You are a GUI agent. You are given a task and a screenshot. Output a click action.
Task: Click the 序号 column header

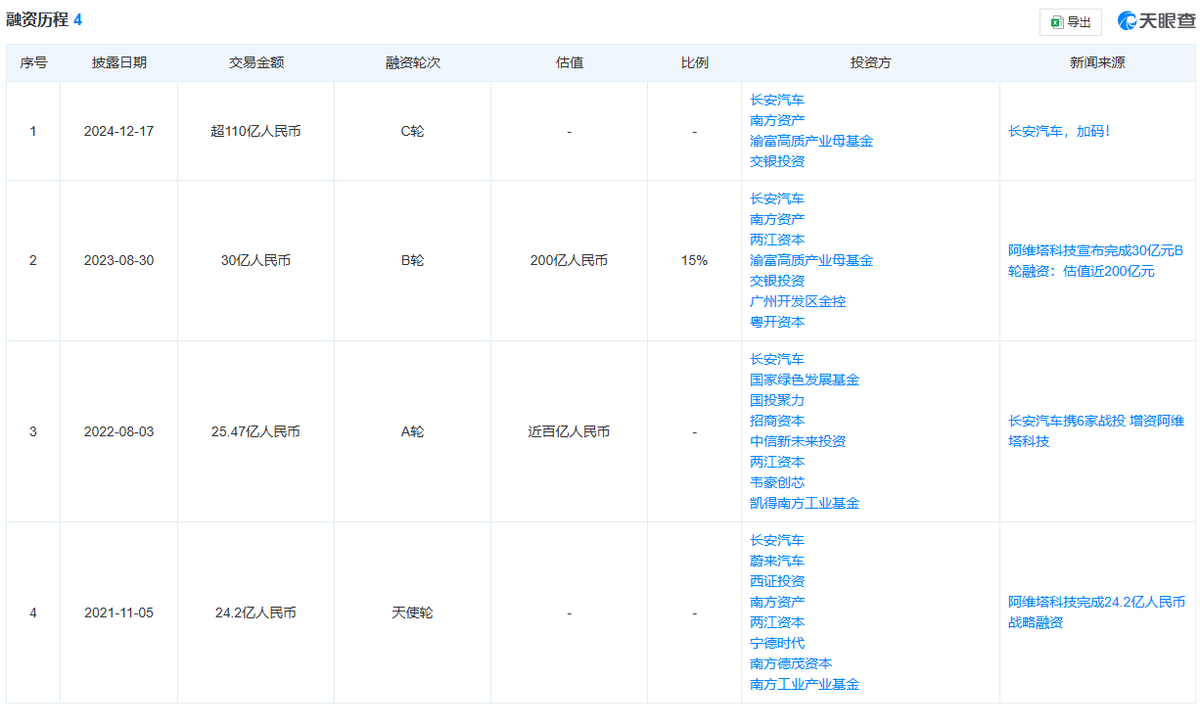coord(33,62)
